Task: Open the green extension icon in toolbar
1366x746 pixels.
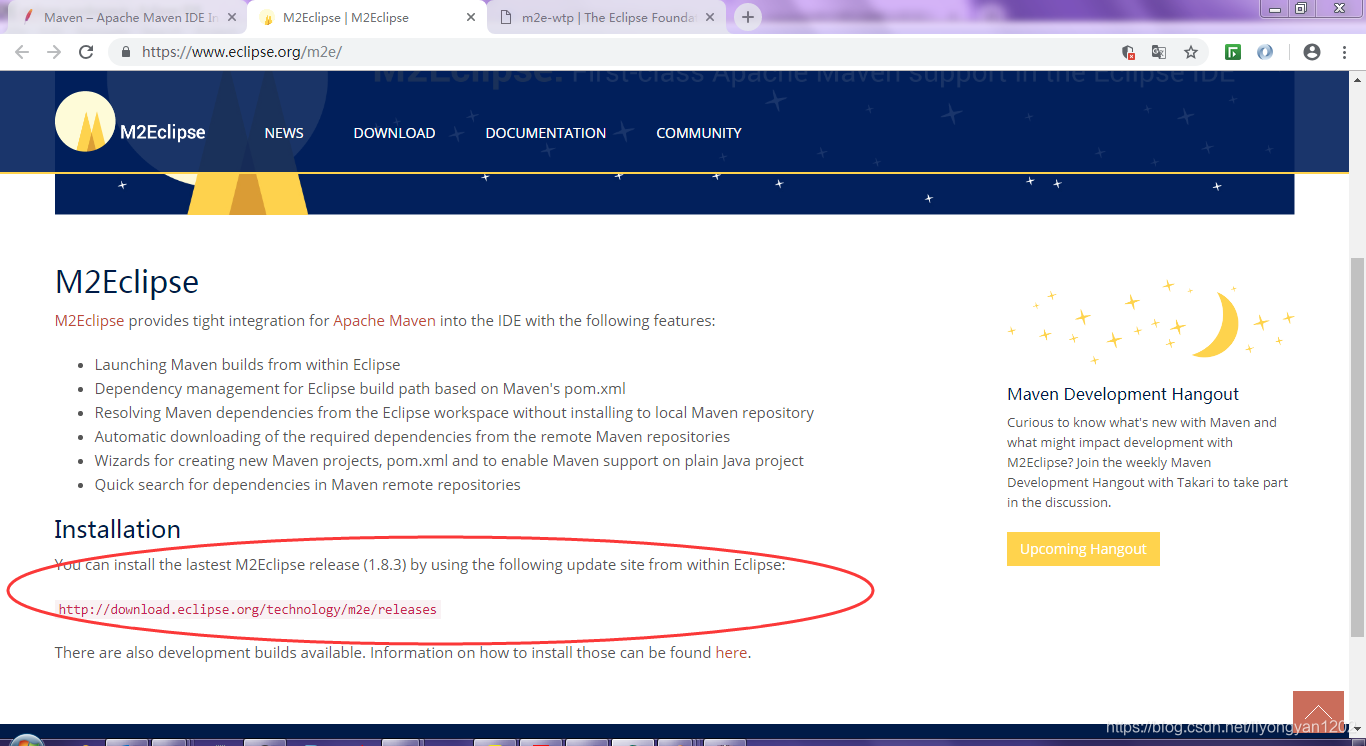Action: click(1233, 52)
